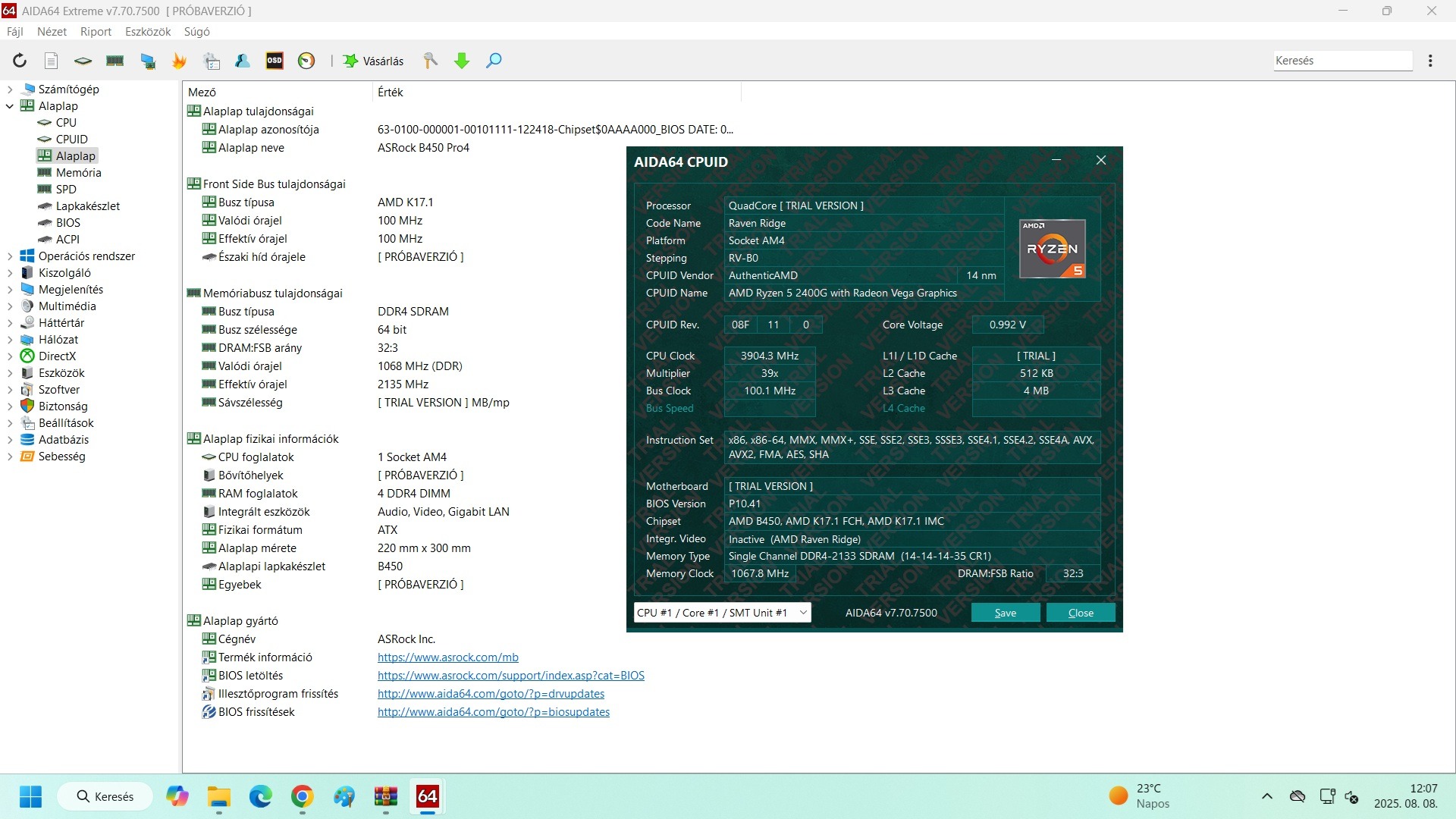Open the wrench and key preferences icon

point(430,61)
